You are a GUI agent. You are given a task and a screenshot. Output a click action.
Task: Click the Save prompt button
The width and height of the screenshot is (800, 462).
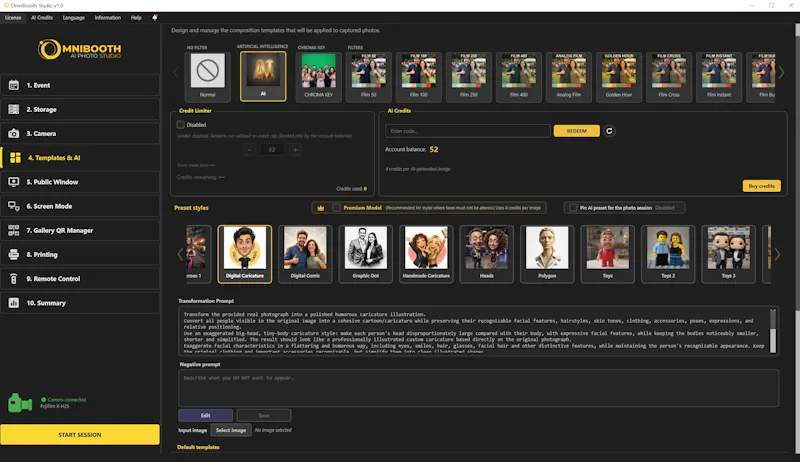[264, 415]
